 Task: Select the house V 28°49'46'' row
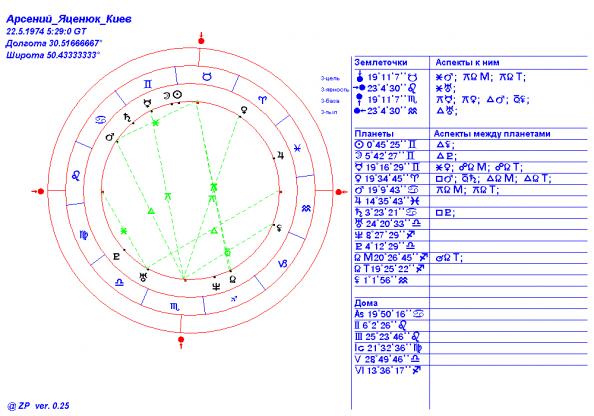388,360
